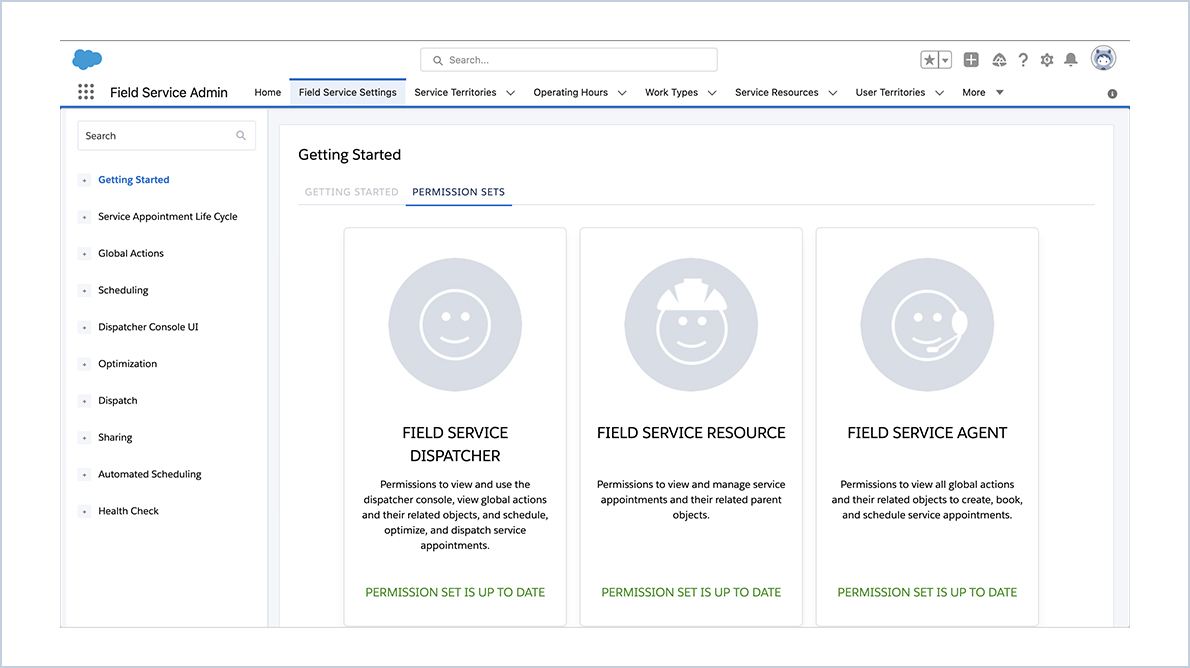Viewport: 1190px width, 668px height.
Task: Click the Salesforce cloud logo
Action: click(87, 59)
